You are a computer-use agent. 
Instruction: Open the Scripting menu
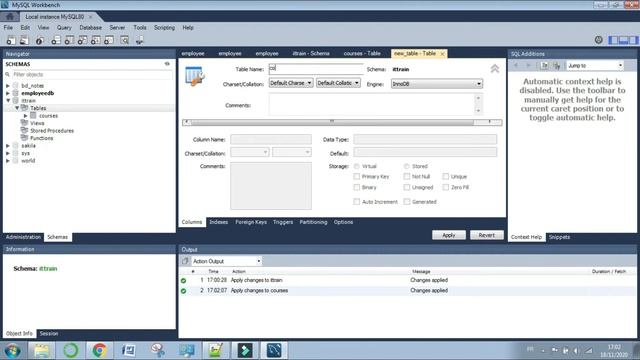(164, 27)
